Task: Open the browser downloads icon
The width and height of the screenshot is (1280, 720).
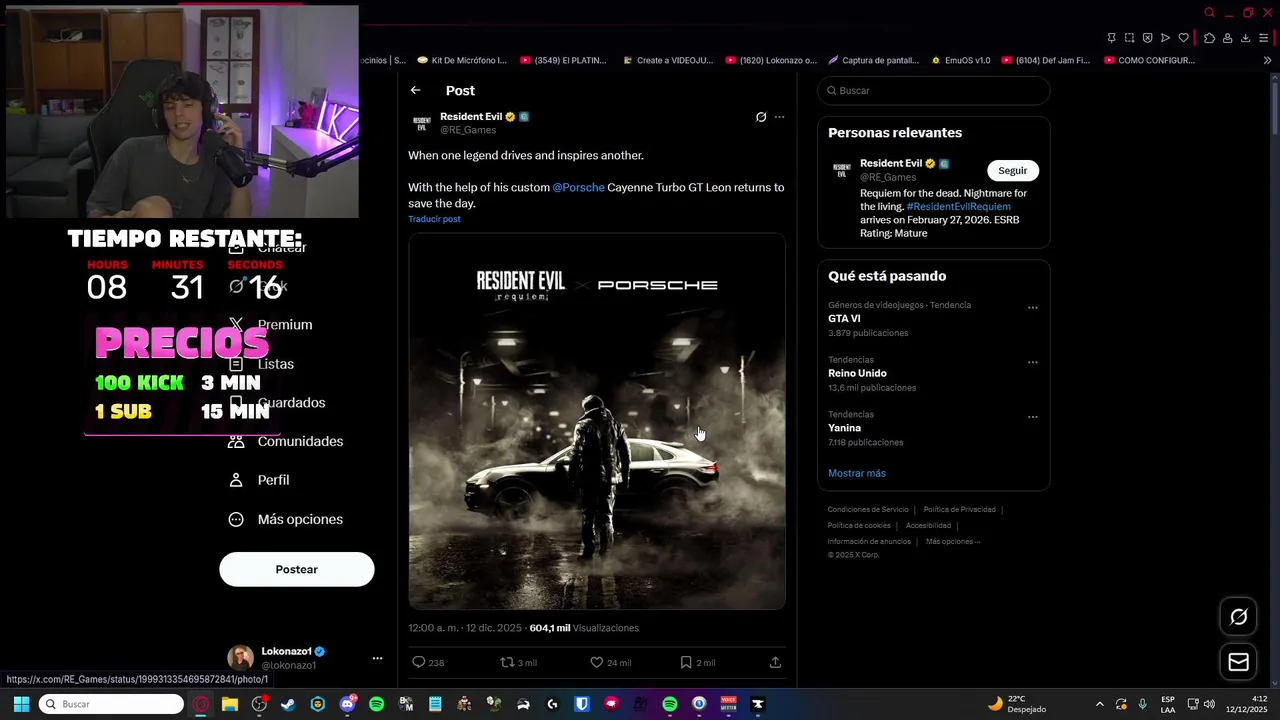Action: pos(1245,38)
